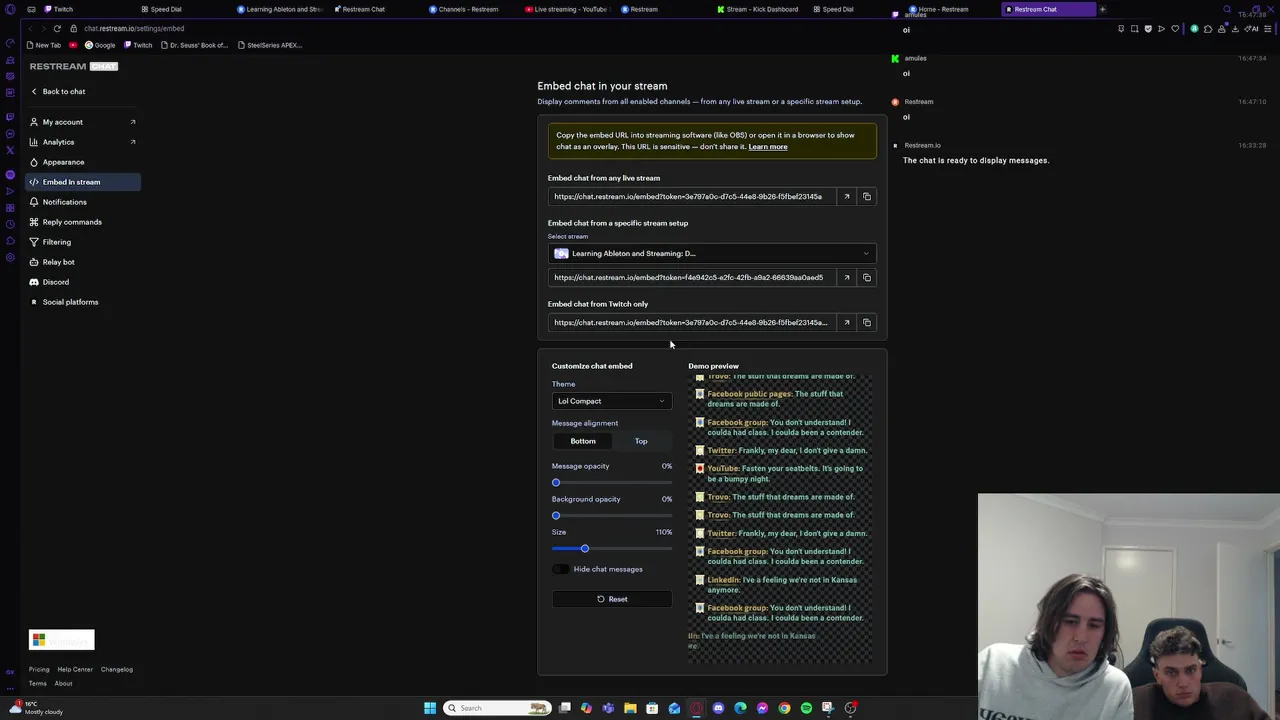Open Snipping Tool from the taskbar

point(828,708)
